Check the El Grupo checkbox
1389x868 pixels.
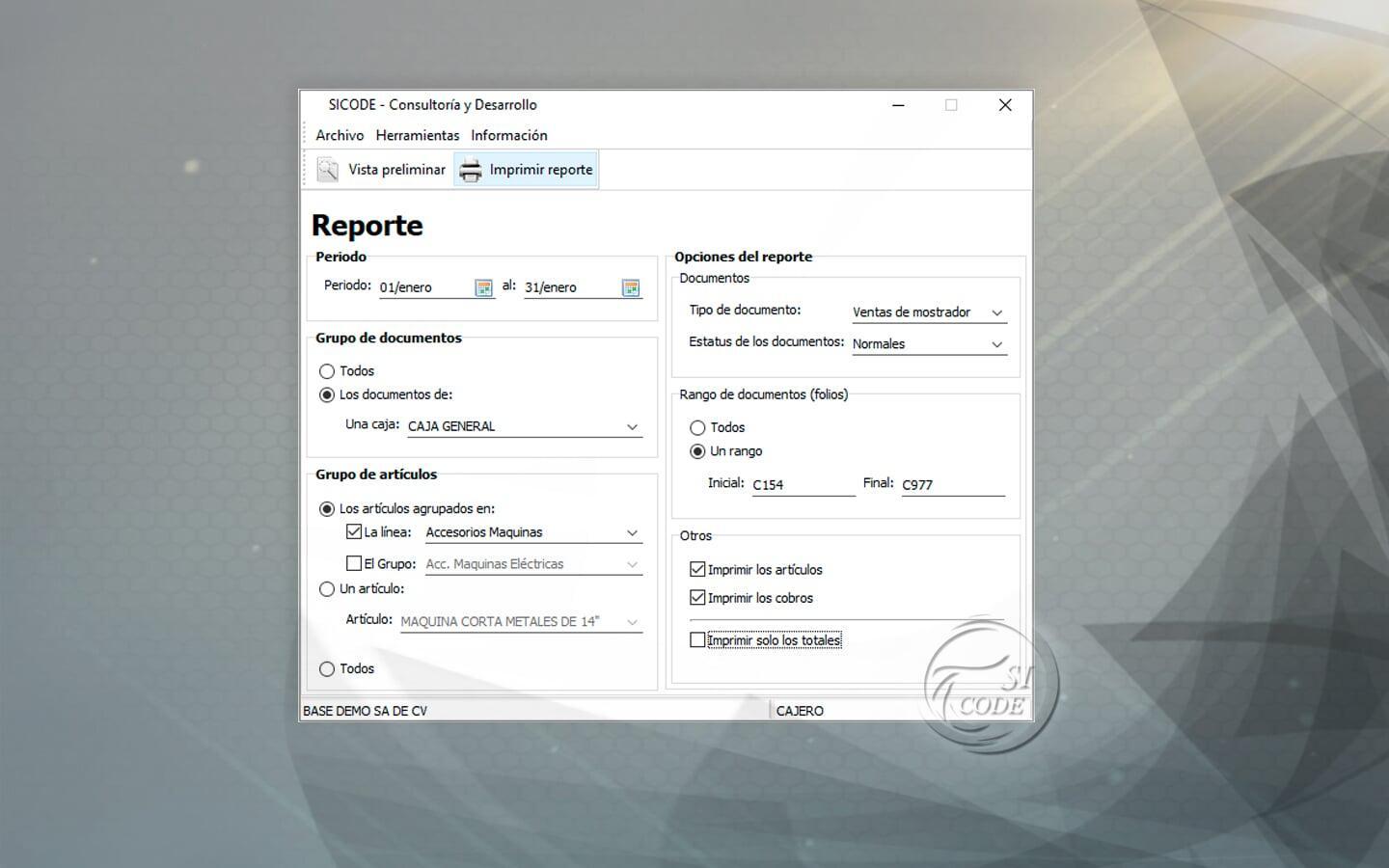[x=354, y=564]
